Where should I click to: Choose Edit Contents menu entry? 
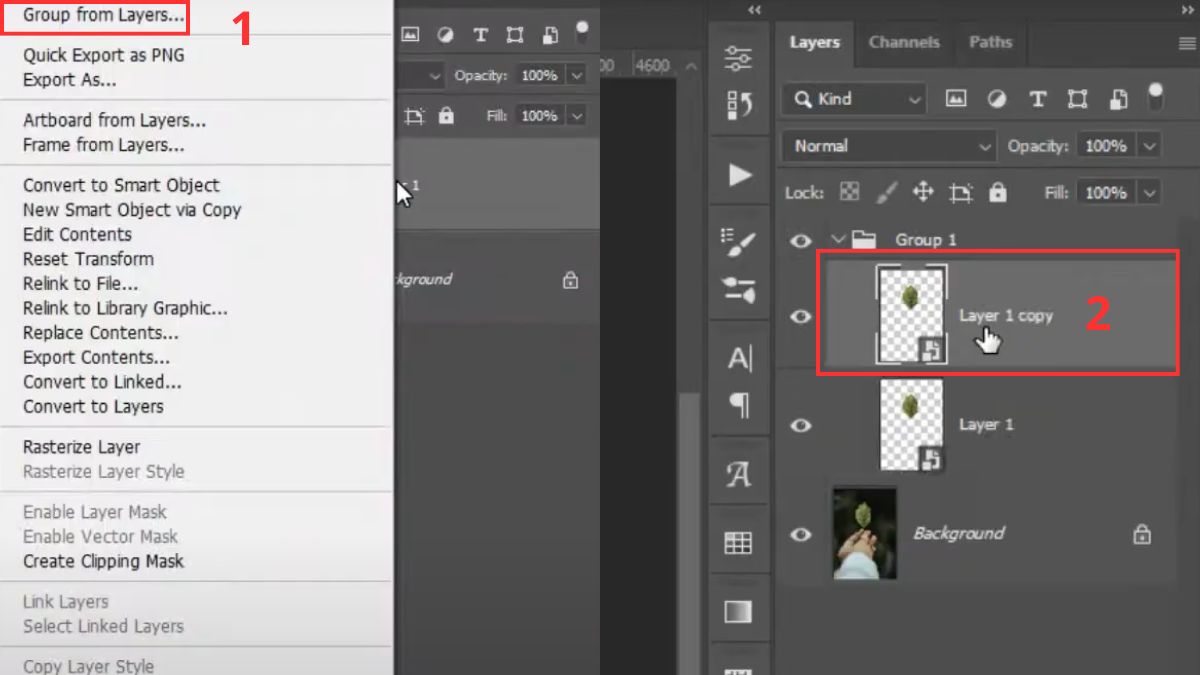tap(77, 234)
